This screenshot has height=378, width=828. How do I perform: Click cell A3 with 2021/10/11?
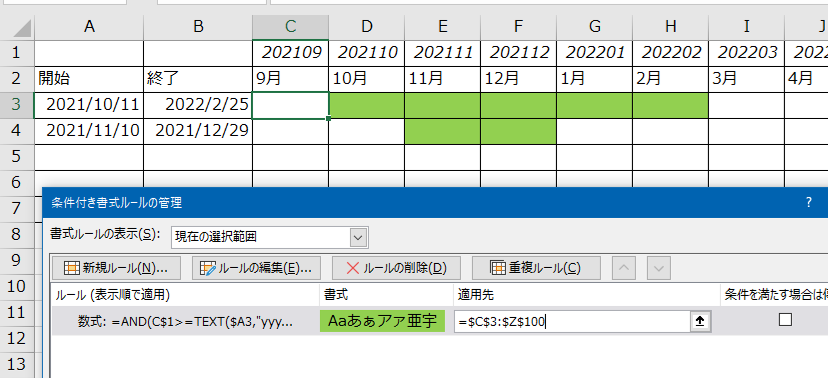tap(89, 105)
